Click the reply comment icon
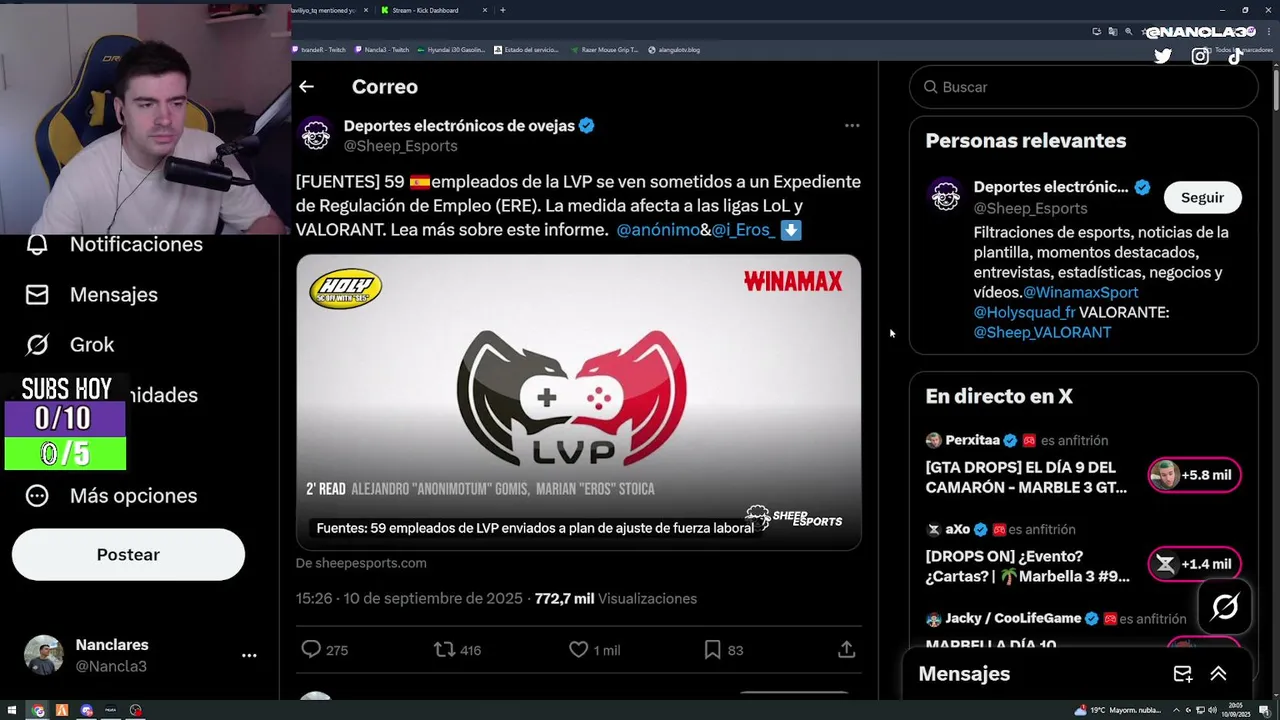This screenshot has height=720, width=1280. [x=311, y=650]
